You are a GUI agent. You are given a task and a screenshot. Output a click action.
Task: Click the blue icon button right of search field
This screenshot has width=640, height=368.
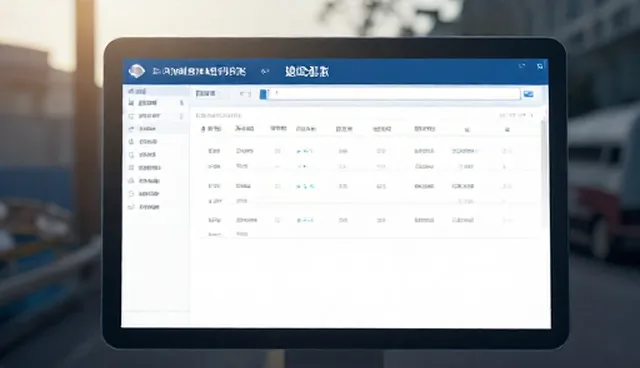[528, 94]
